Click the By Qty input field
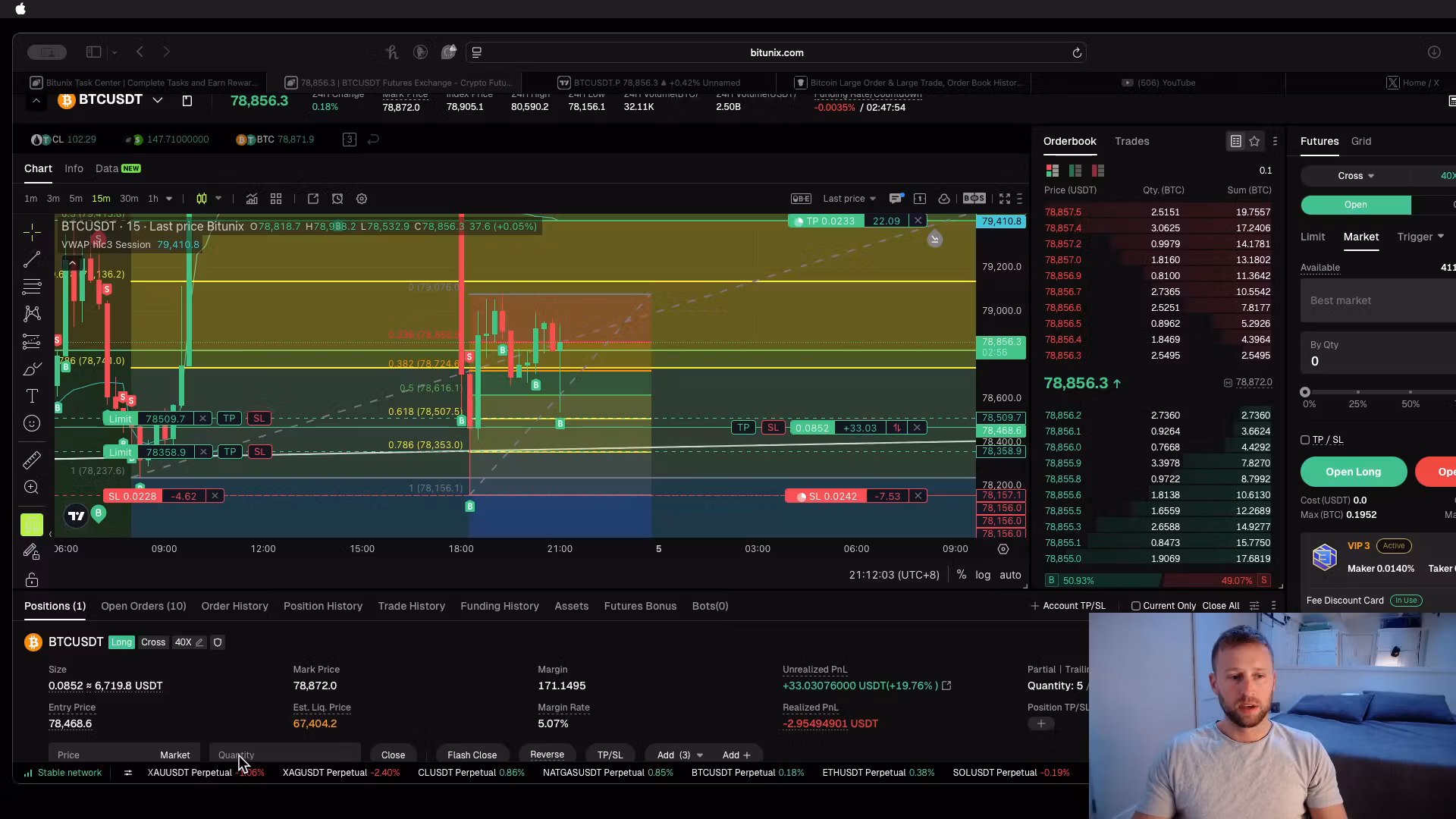The height and width of the screenshot is (819, 1456). tap(1378, 353)
